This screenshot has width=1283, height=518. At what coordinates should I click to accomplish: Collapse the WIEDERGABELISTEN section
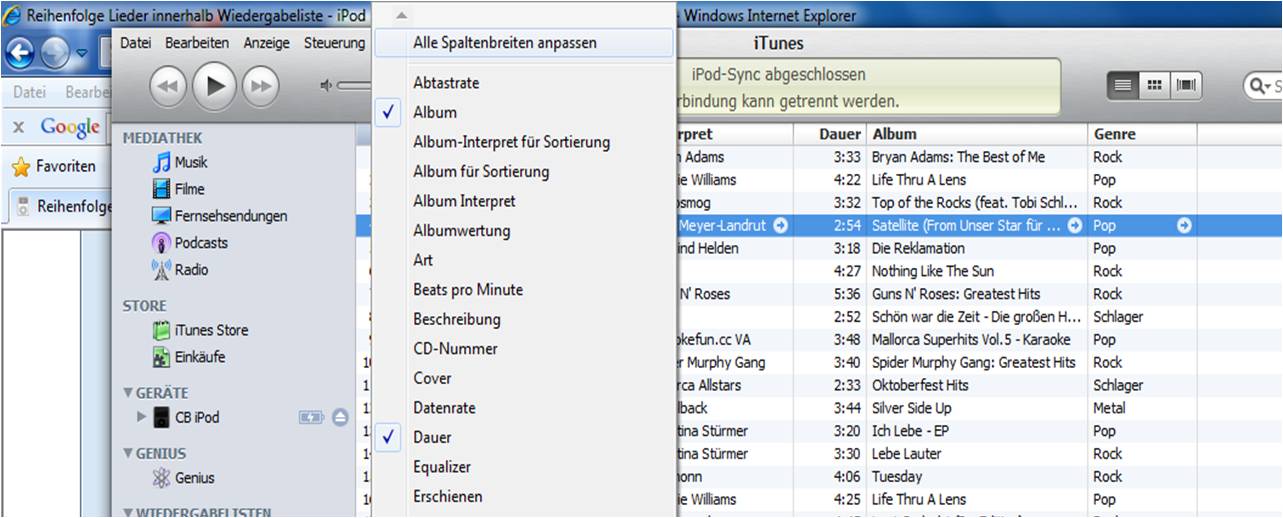[128, 513]
